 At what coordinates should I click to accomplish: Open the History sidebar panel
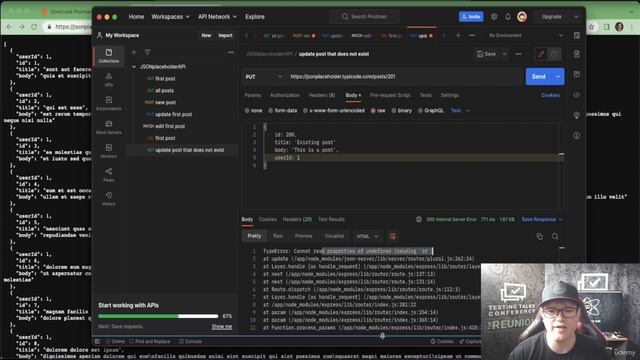(109, 198)
